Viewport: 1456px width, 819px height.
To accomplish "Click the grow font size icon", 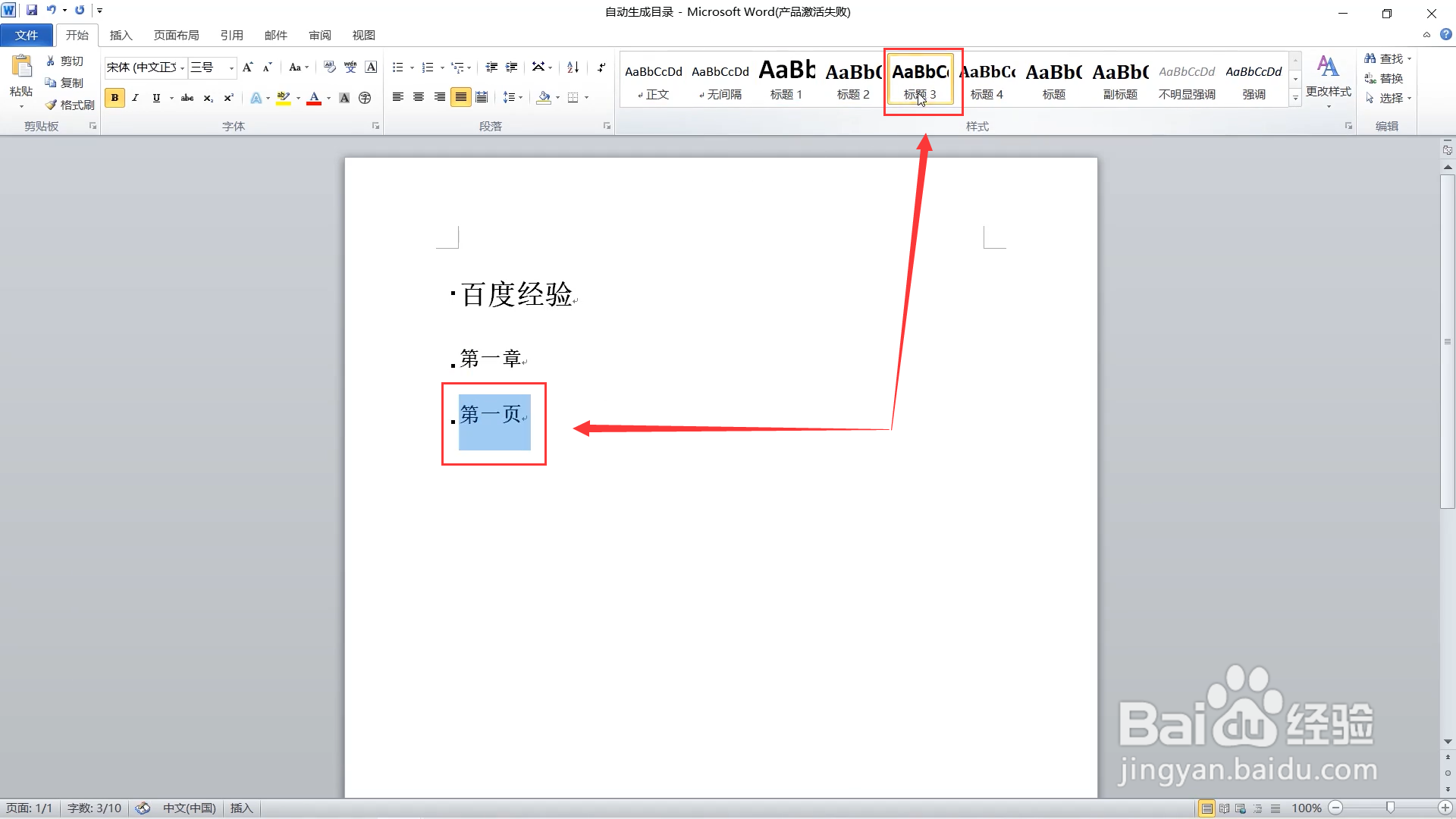I will 247,67.
